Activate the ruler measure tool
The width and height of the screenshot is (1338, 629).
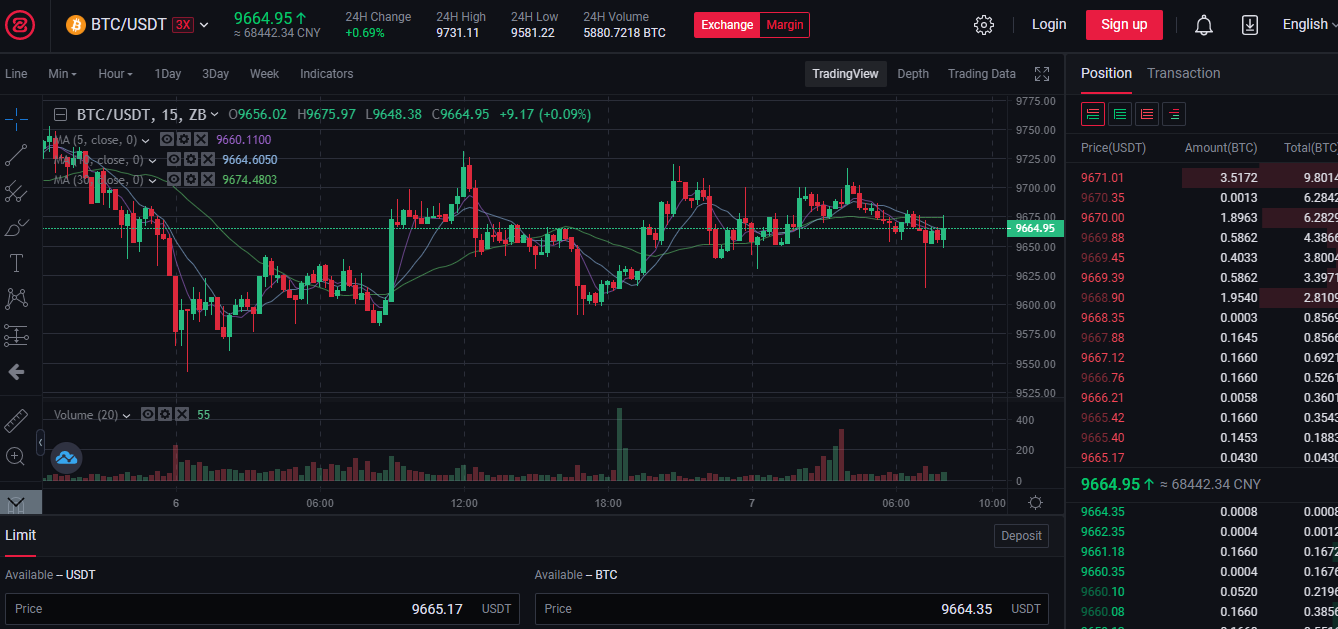pos(16,421)
